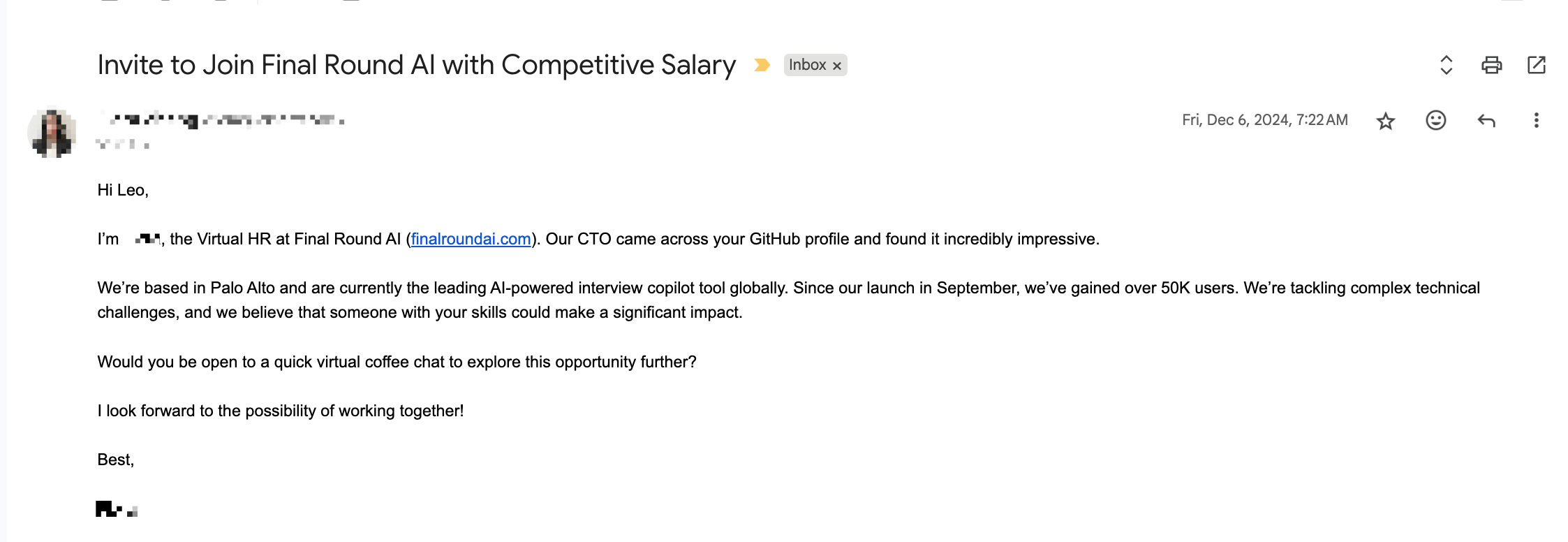Click the paragraph mentioning Palo Alto
1568x542 pixels.
(x=788, y=300)
